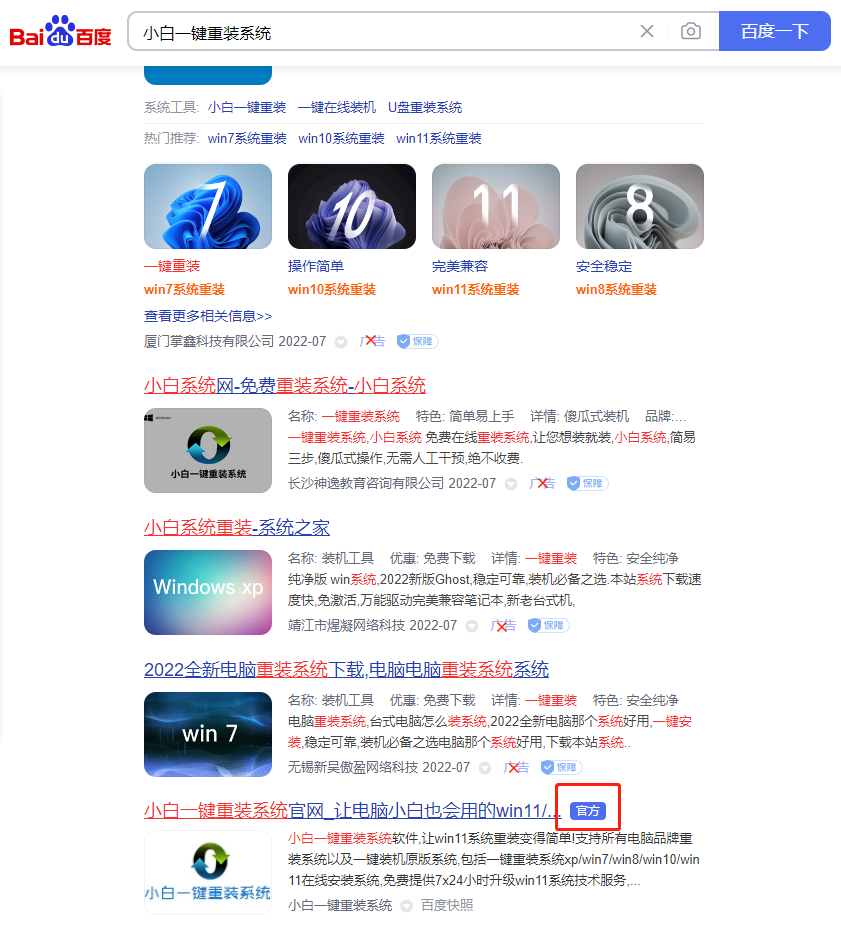Click the 广告 dismiss icon next to 厦门掌鑫科技

[372, 341]
